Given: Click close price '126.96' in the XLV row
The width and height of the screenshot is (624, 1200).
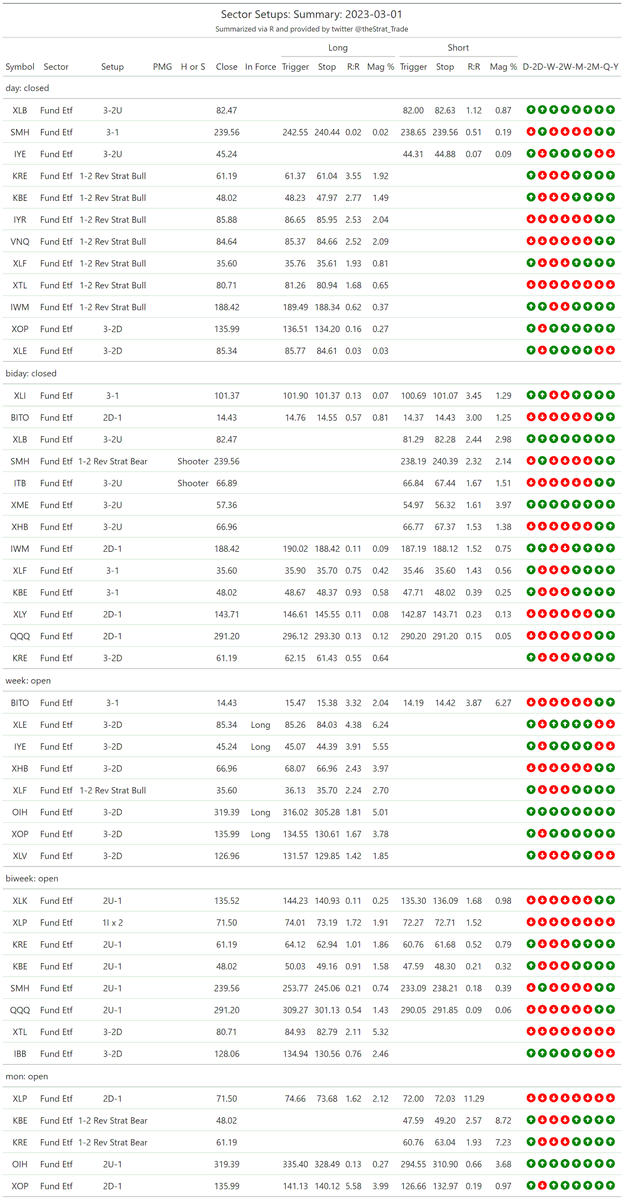Looking at the screenshot, I should point(226,856).
